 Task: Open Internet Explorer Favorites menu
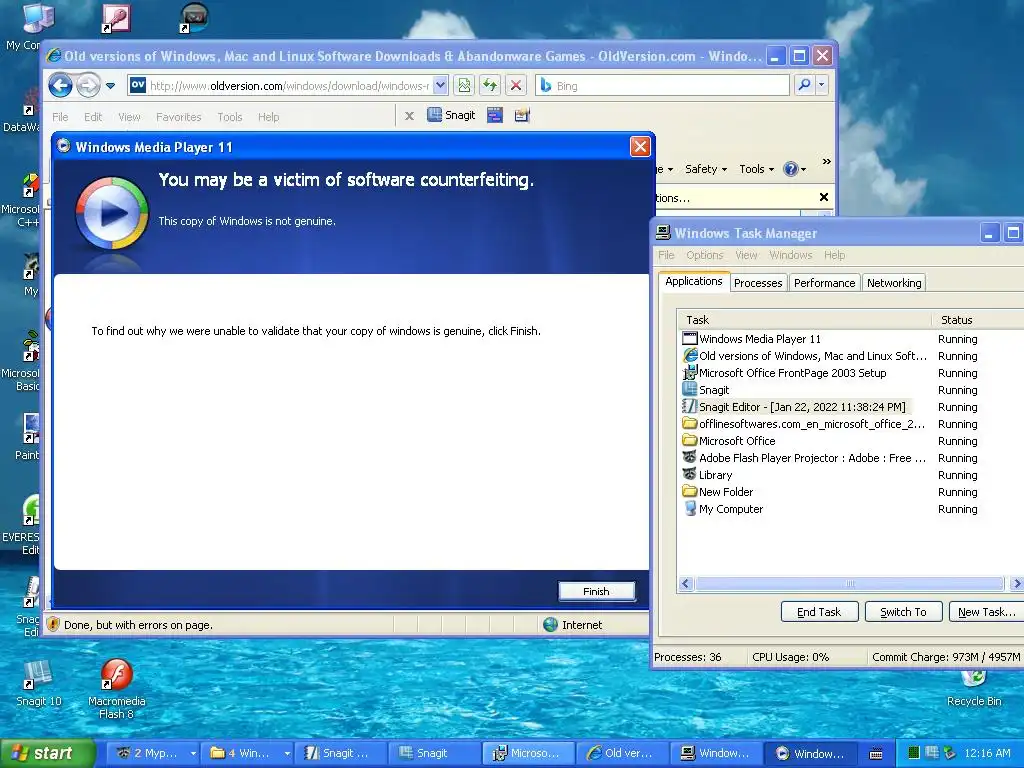[178, 117]
